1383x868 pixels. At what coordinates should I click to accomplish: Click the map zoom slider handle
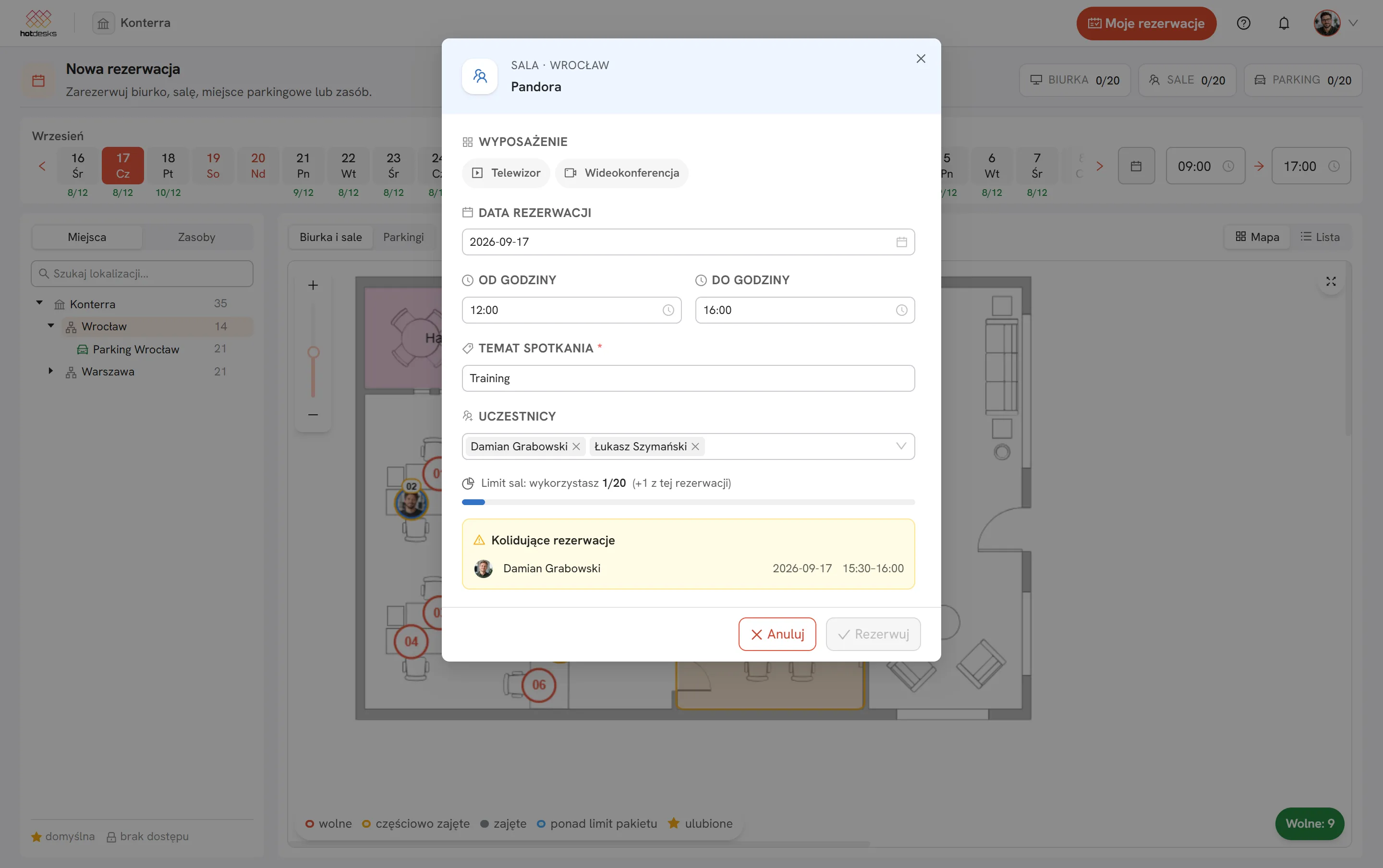point(313,352)
